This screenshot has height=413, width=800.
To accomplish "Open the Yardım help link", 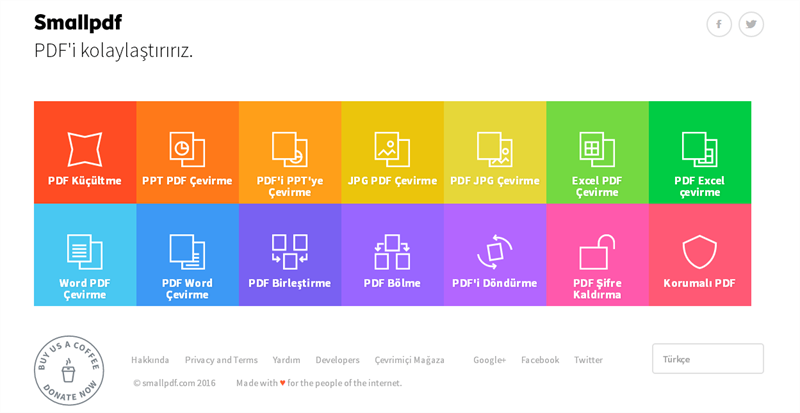I will pyautogui.click(x=286, y=360).
